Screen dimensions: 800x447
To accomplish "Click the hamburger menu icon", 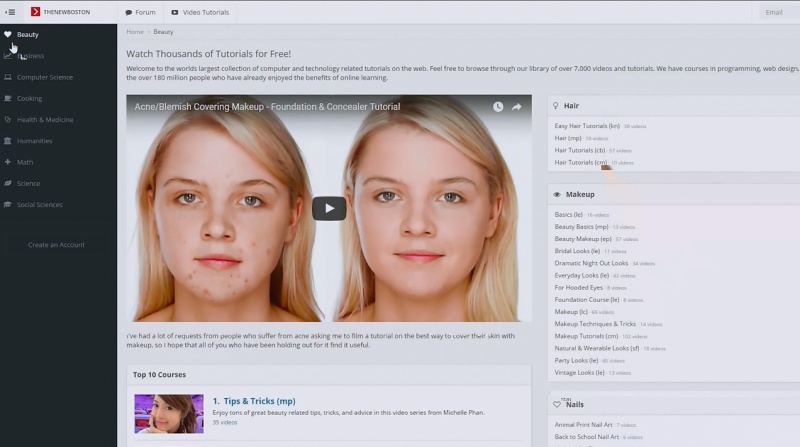I will [x=11, y=12].
